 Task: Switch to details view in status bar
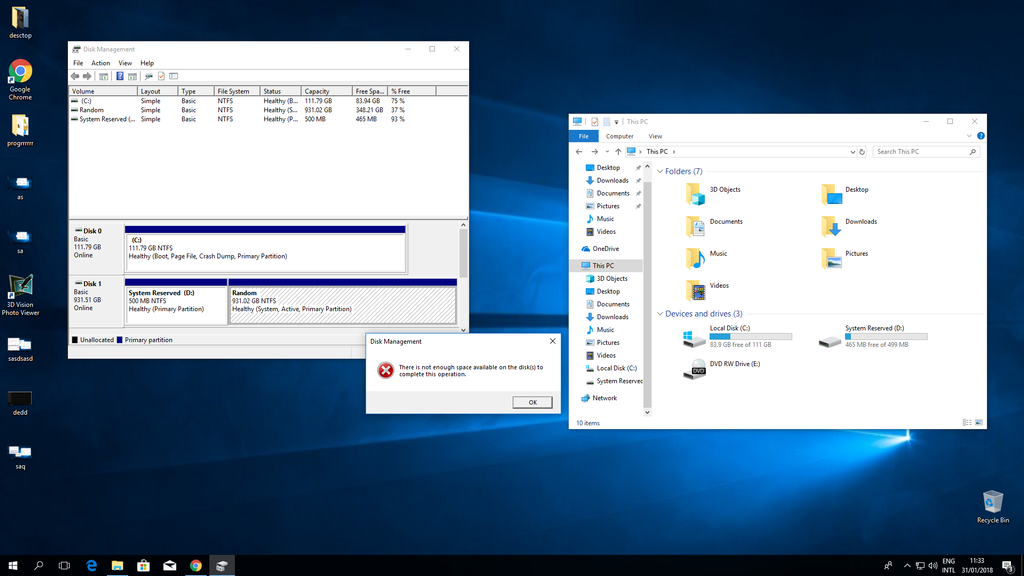click(x=967, y=423)
